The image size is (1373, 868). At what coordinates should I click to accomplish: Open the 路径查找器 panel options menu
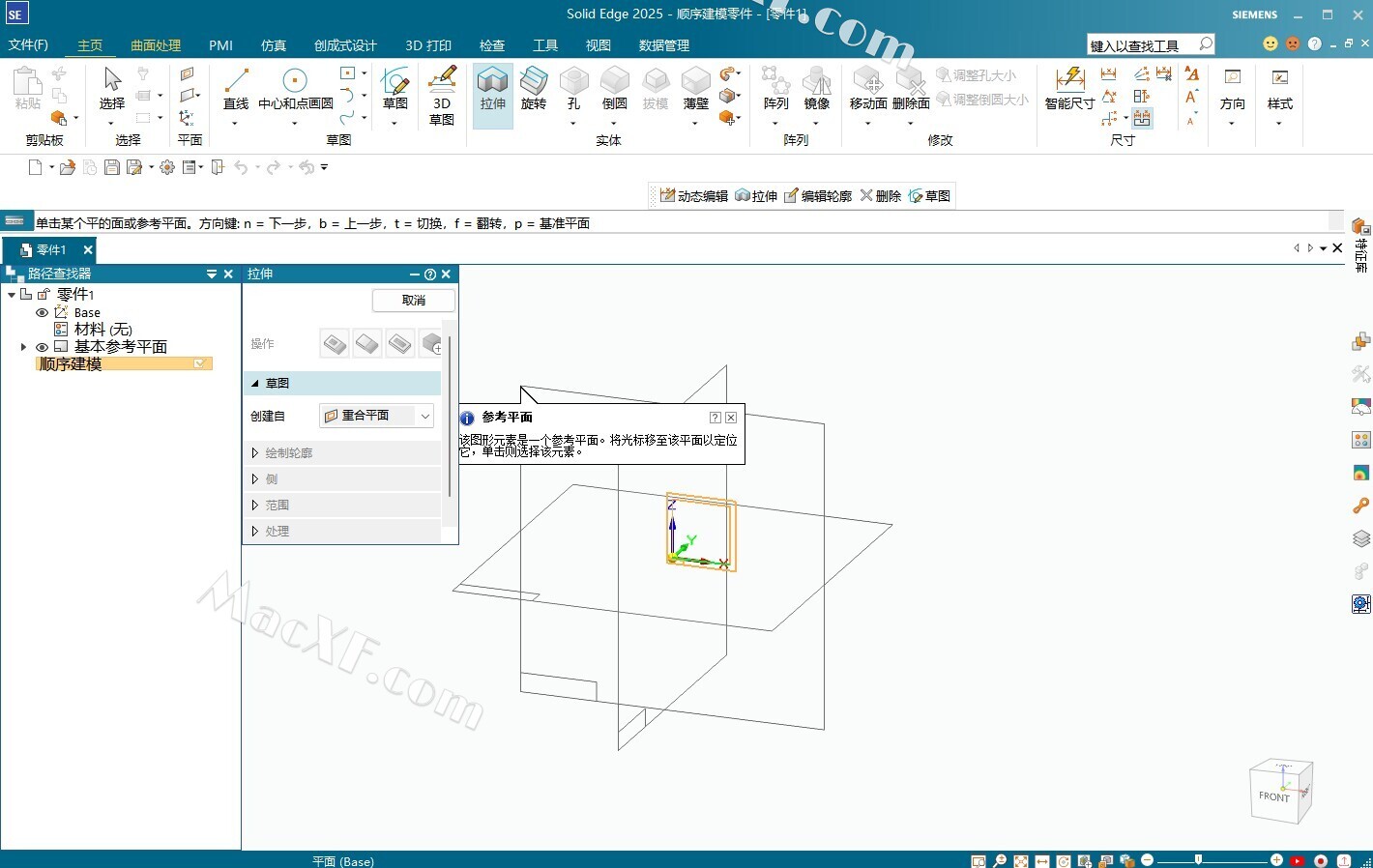point(212,275)
